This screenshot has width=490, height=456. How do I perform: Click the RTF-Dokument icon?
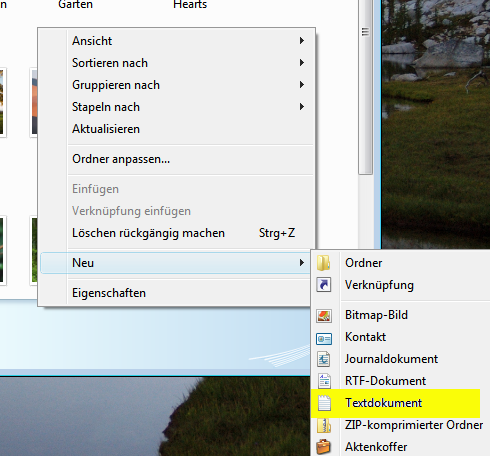click(324, 381)
